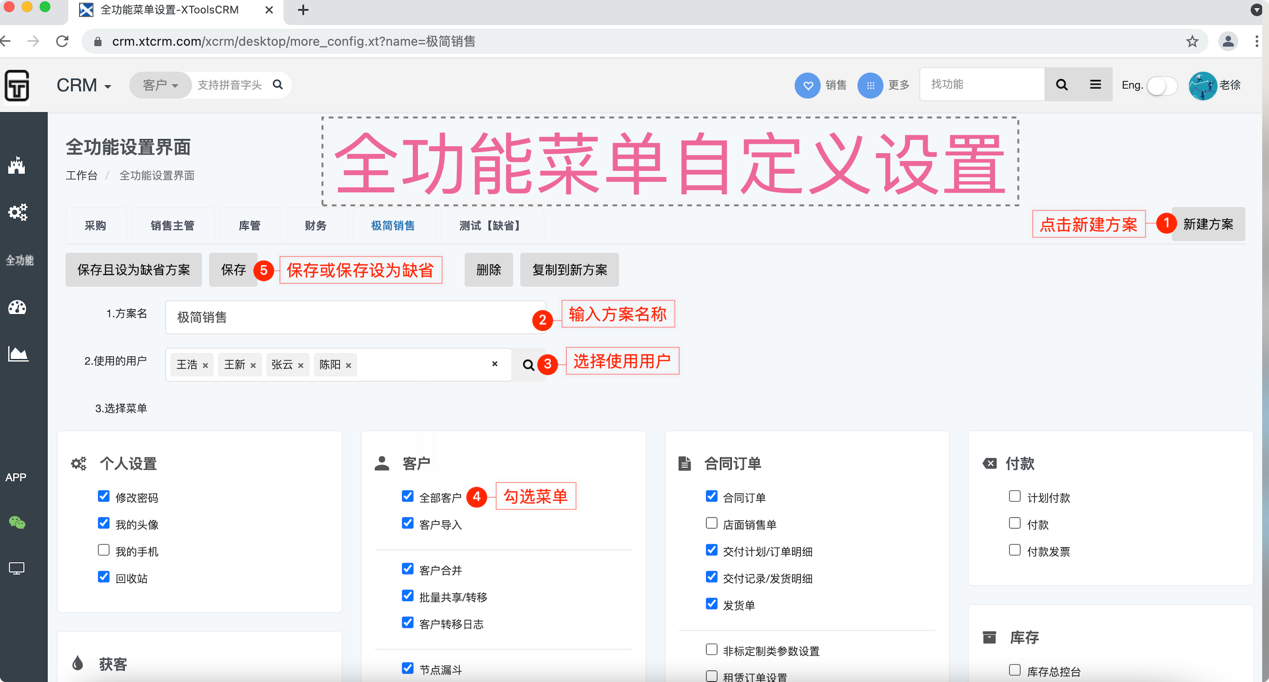The image size is (1269, 682).
Task: Open the CRM dropdown menu
Action: (84, 86)
